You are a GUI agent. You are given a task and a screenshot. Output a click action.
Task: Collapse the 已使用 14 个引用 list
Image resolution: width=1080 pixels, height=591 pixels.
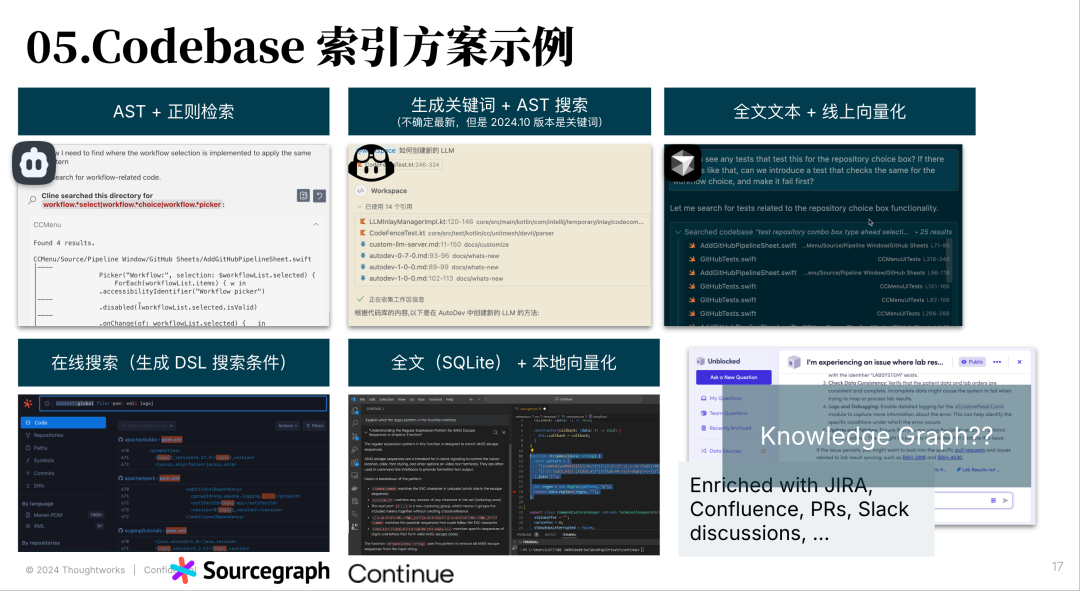coord(360,207)
